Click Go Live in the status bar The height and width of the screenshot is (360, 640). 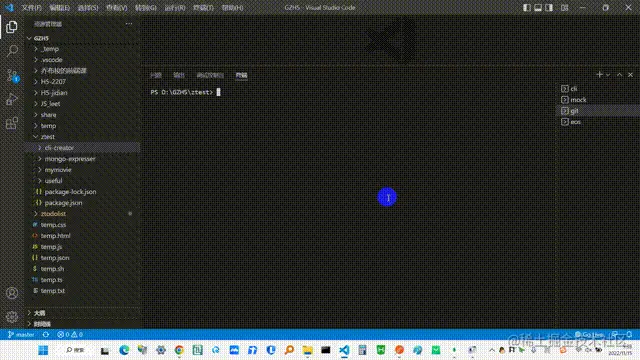click(x=589, y=334)
